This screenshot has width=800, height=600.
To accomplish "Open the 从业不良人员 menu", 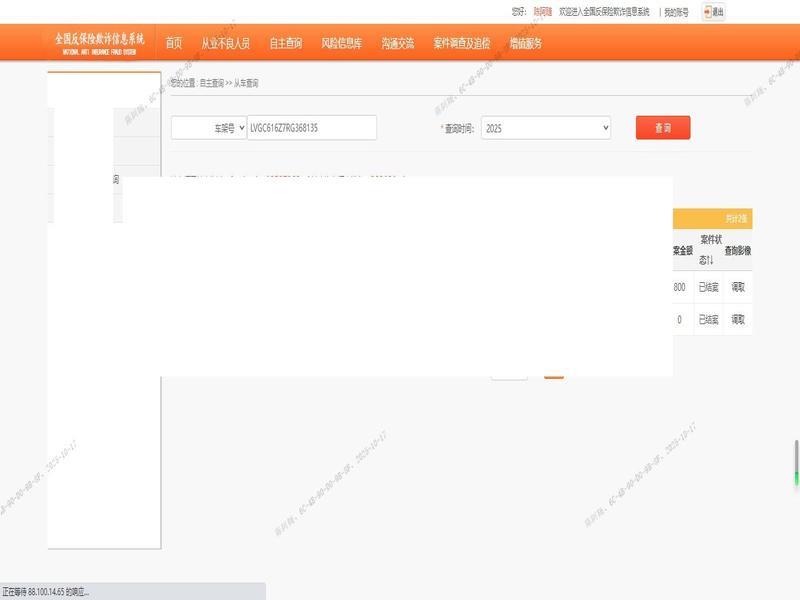I will 225,43.
